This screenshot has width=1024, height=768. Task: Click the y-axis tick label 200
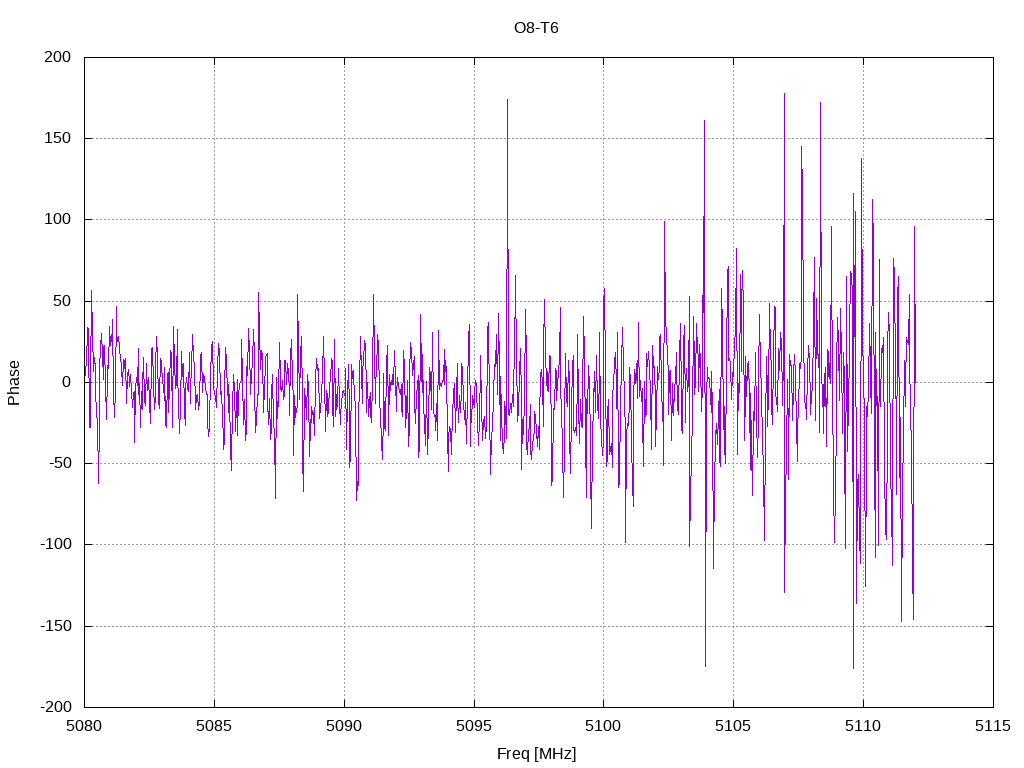pos(57,57)
